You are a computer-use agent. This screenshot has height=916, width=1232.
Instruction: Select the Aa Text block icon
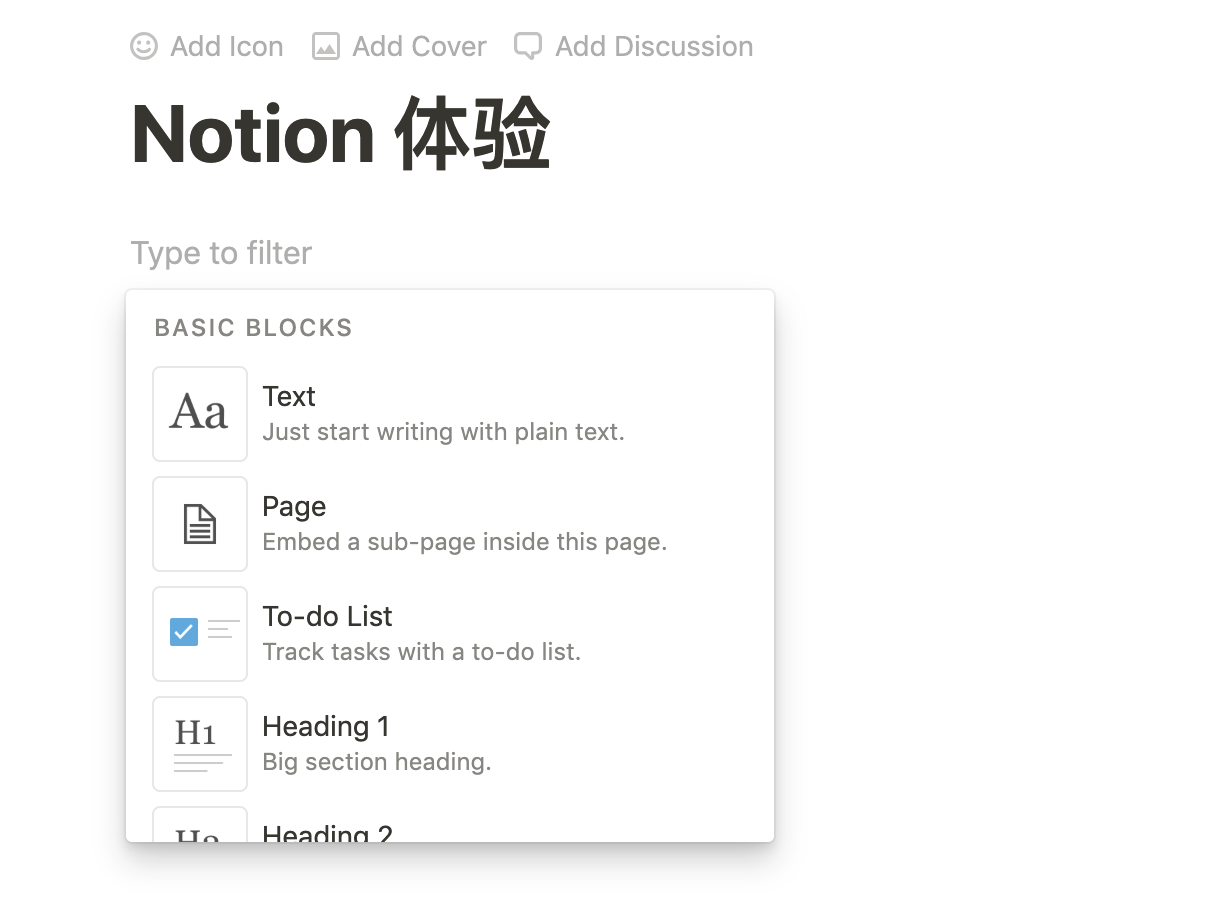coord(200,414)
